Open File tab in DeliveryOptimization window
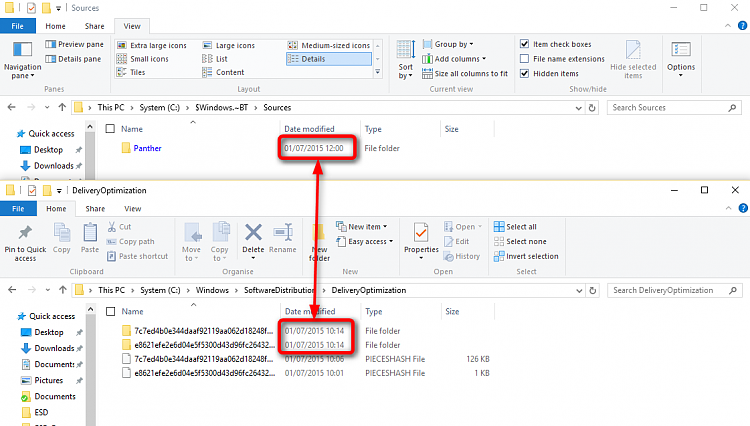 pos(18,209)
